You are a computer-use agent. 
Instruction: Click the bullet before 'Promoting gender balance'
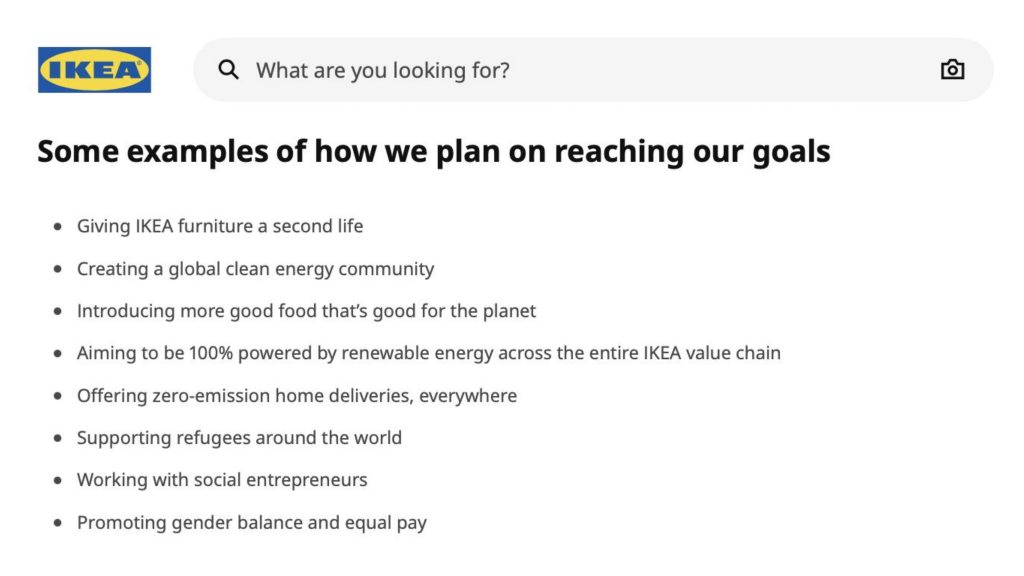pyautogui.click(x=58, y=522)
